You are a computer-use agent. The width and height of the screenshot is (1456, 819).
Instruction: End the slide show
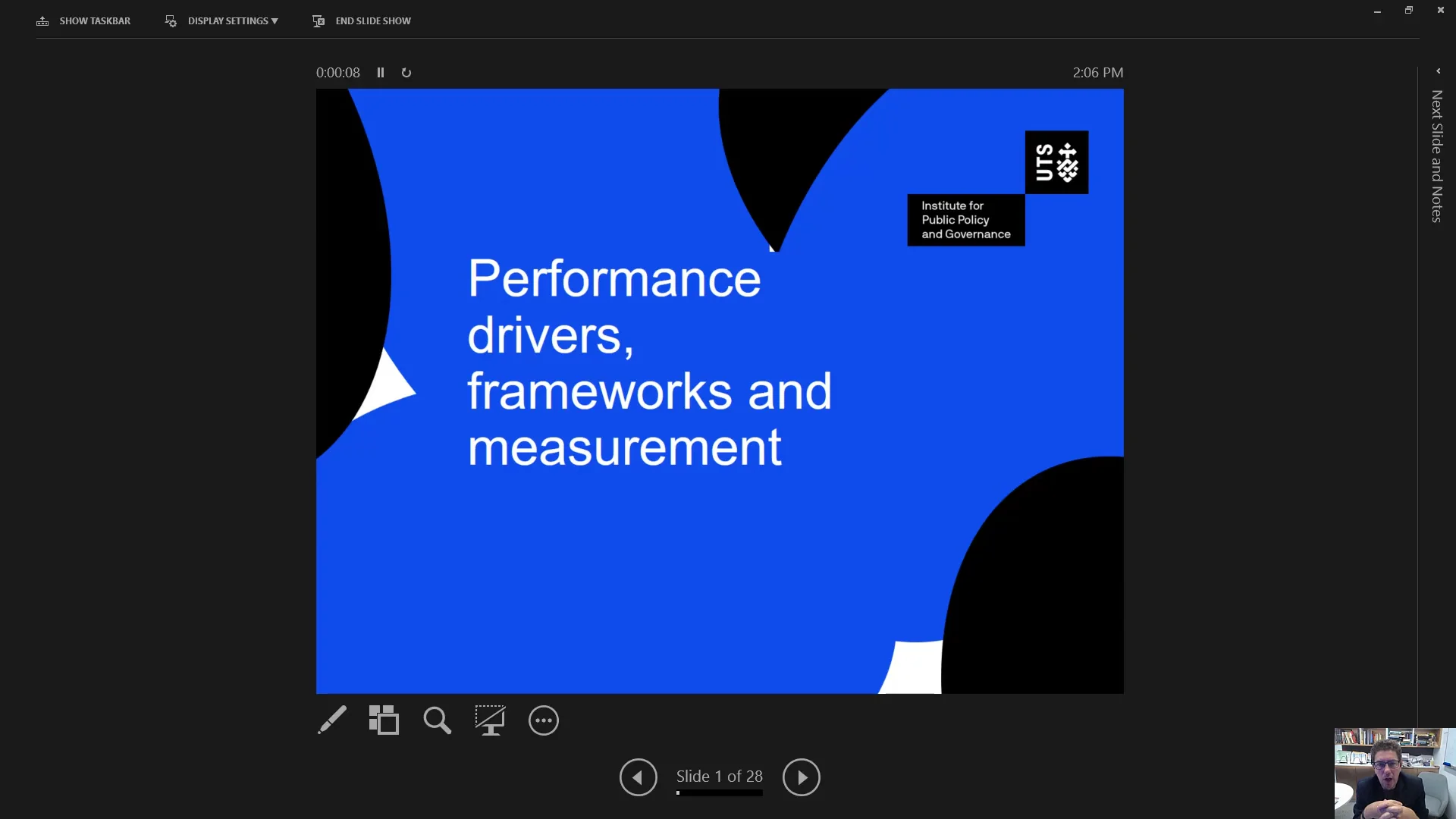(x=372, y=20)
